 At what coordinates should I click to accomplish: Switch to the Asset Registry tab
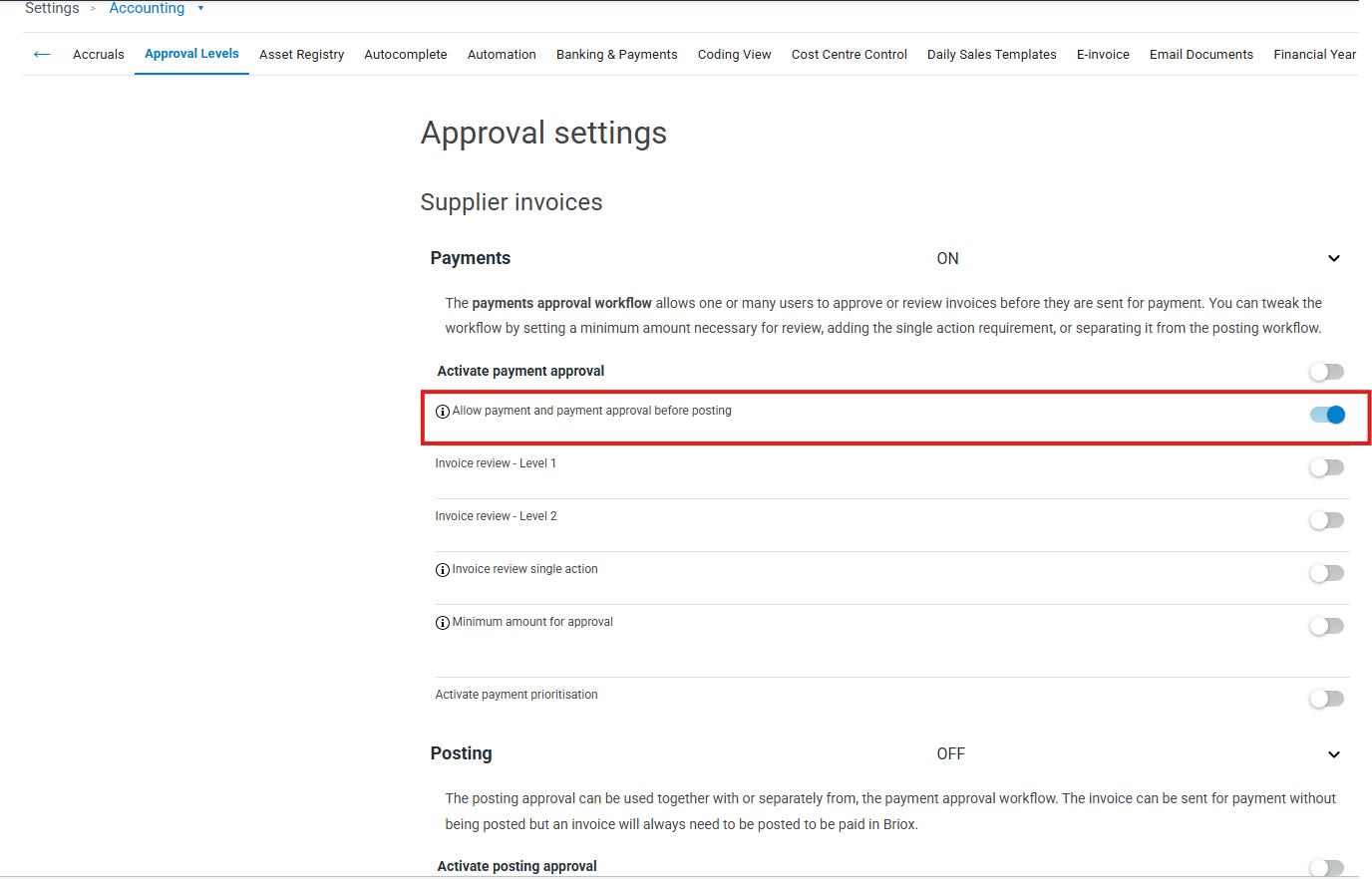301,55
